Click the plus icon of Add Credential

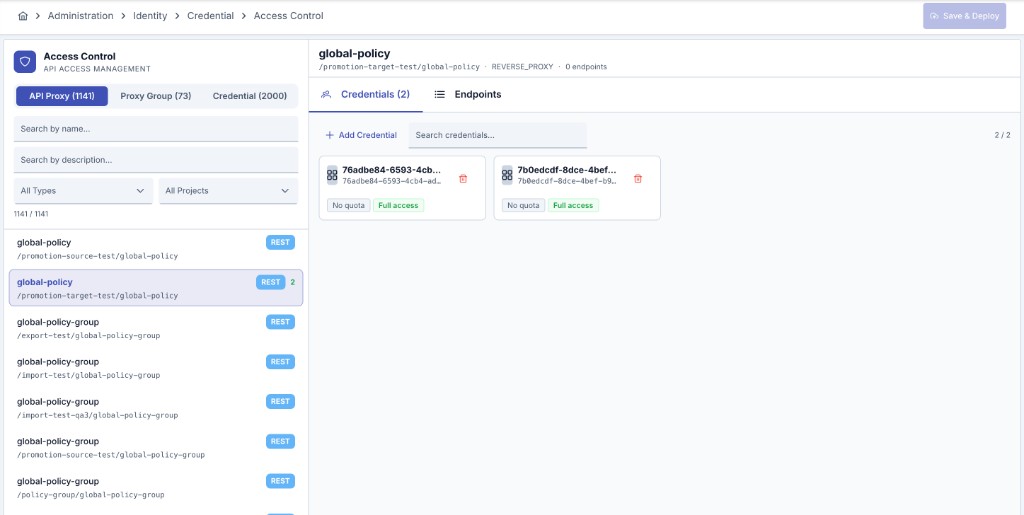click(330, 135)
